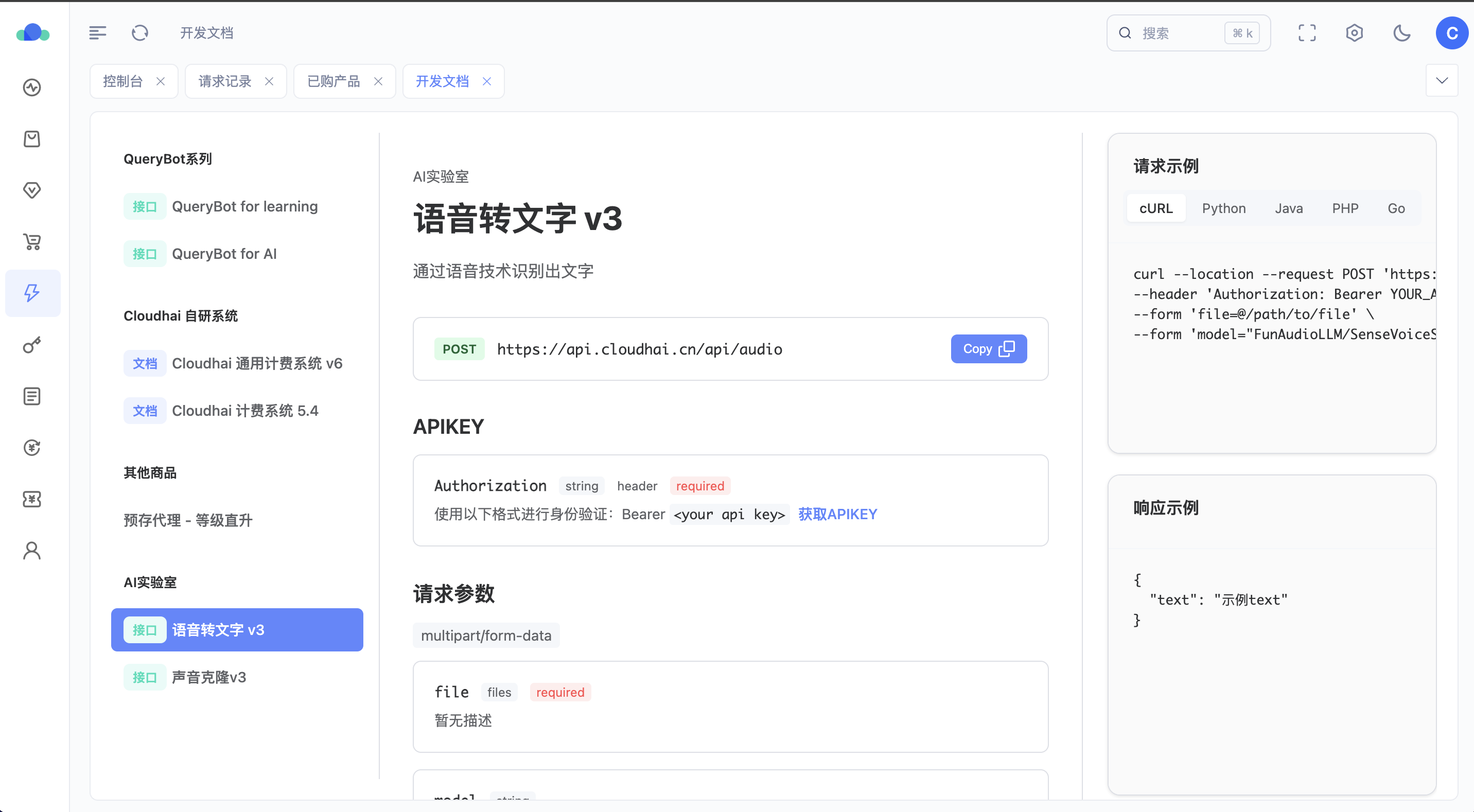
Task: Click the 获取APIKEY link
Action: pos(837,515)
